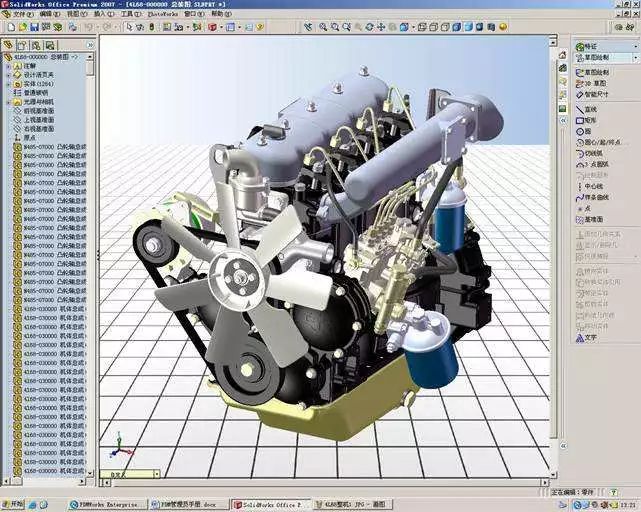Open the Standard Views dropdown arrow

pyautogui.click(x=414, y=27)
